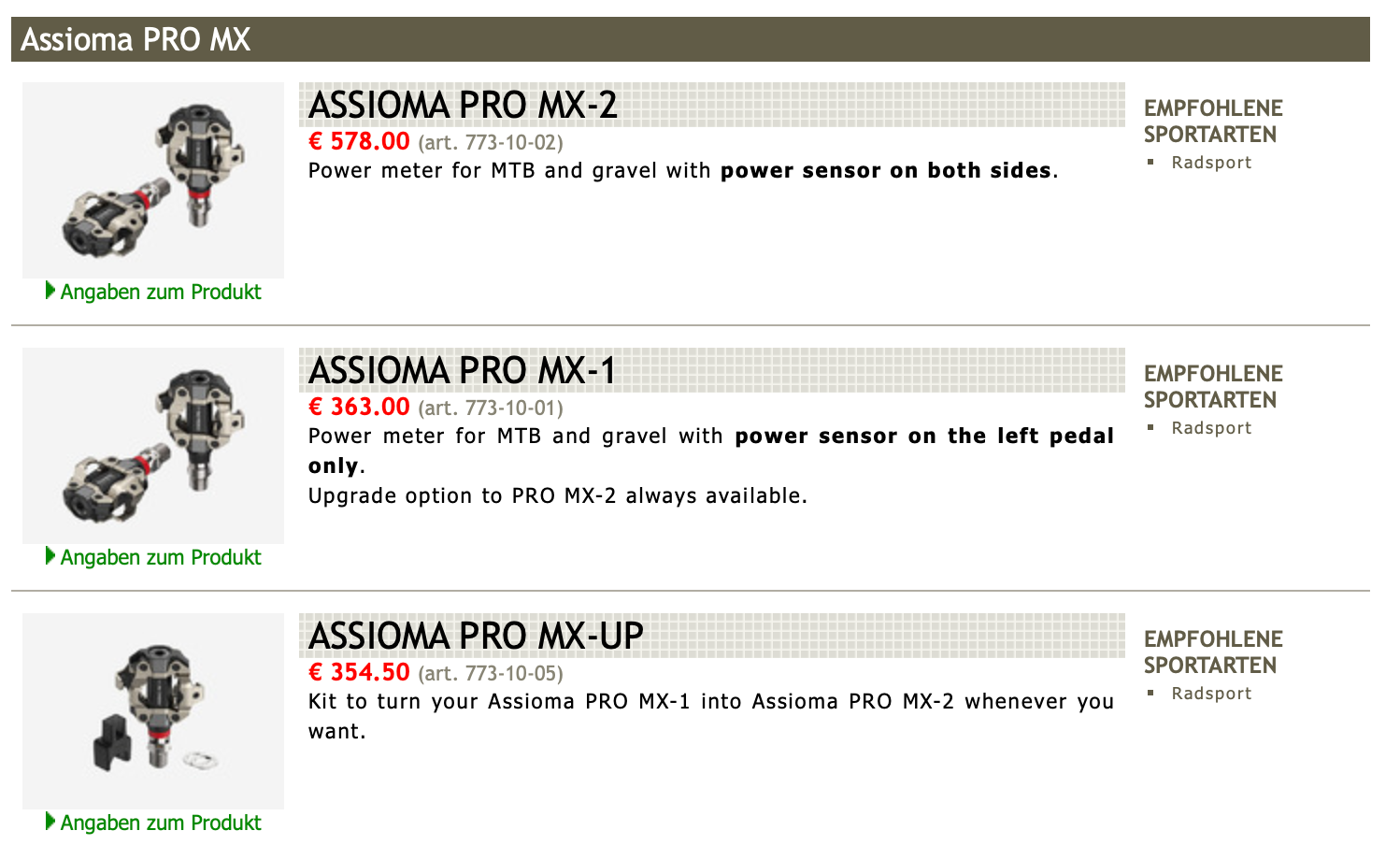Click Radsport in the MX-1 row

tap(1211, 428)
